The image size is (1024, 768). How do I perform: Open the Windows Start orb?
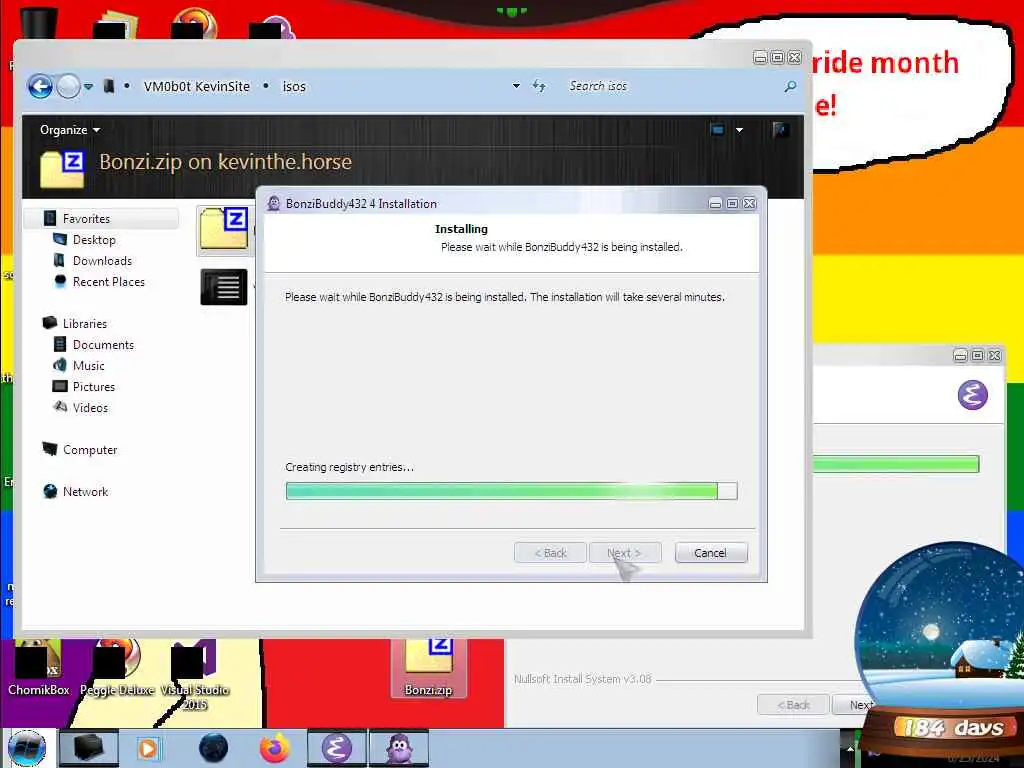tap(27, 748)
